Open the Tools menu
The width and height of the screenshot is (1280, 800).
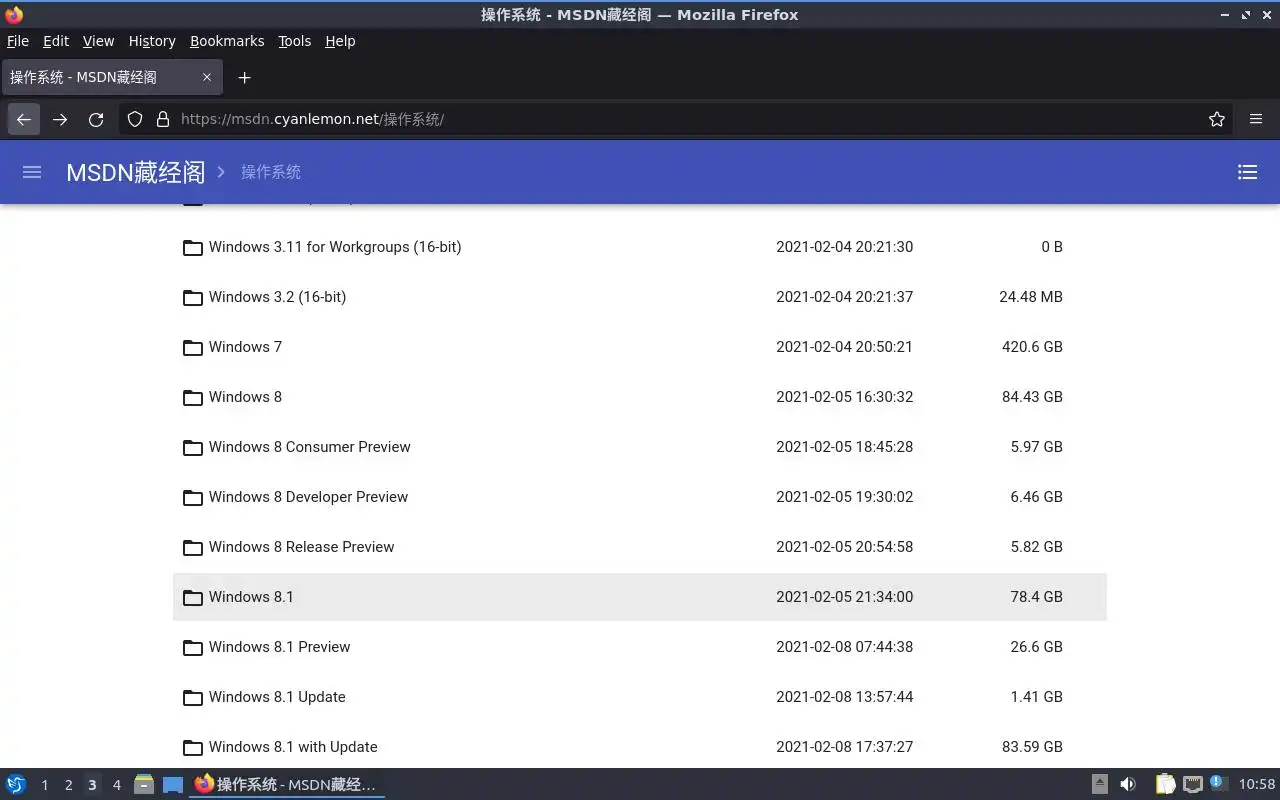point(294,41)
